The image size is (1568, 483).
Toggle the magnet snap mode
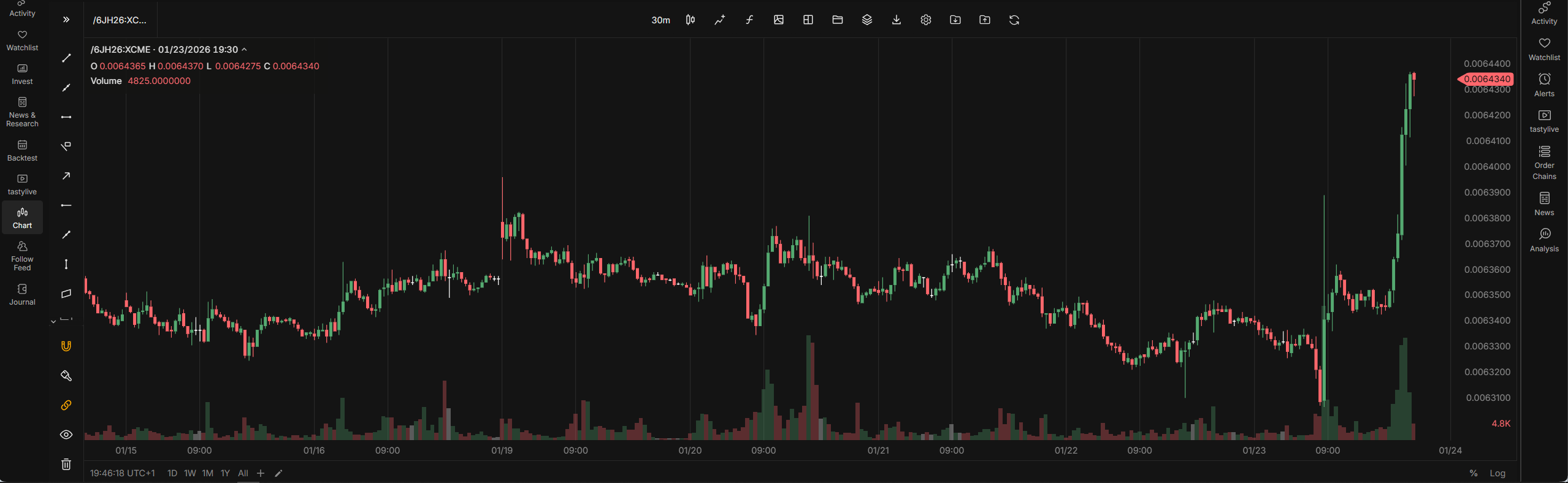[66, 346]
